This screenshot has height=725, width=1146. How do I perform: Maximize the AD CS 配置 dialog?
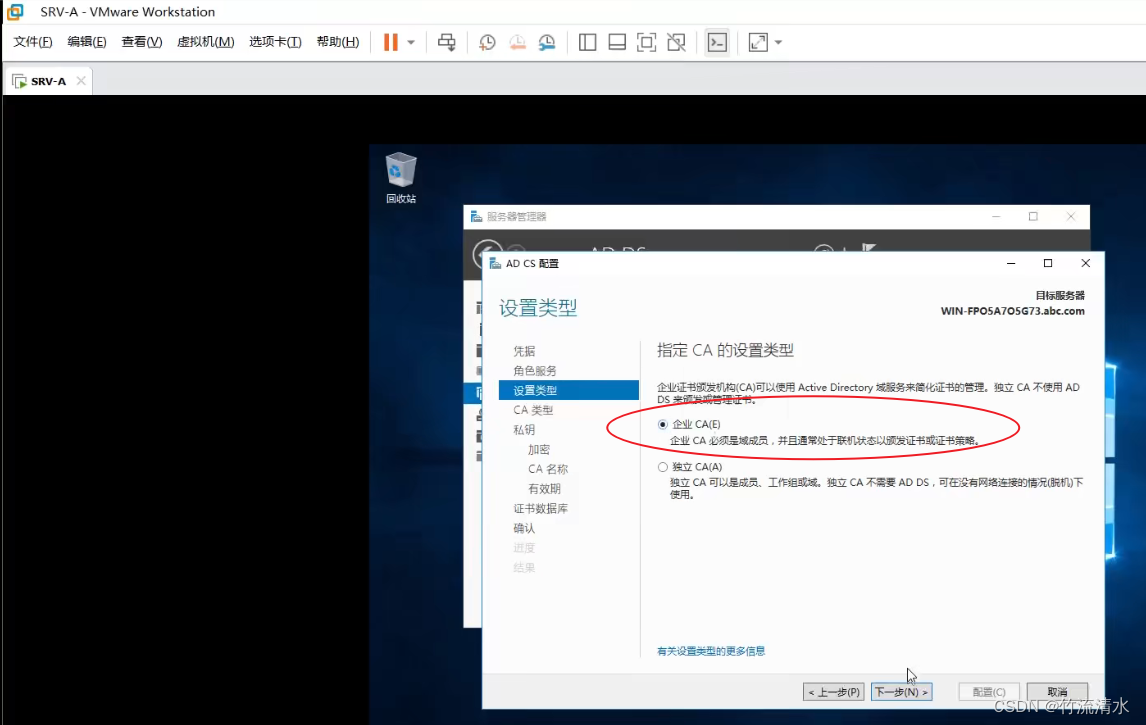pyautogui.click(x=1048, y=263)
